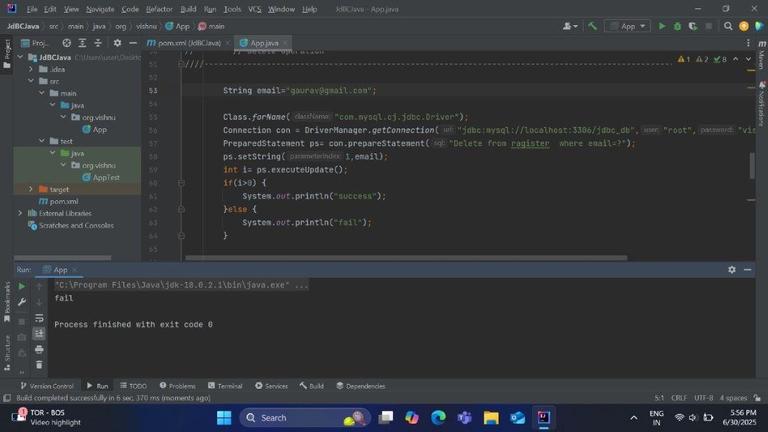768x432 pixels.
Task: Click the editor vertical scrollbar thumb
Action: (752, 166)
